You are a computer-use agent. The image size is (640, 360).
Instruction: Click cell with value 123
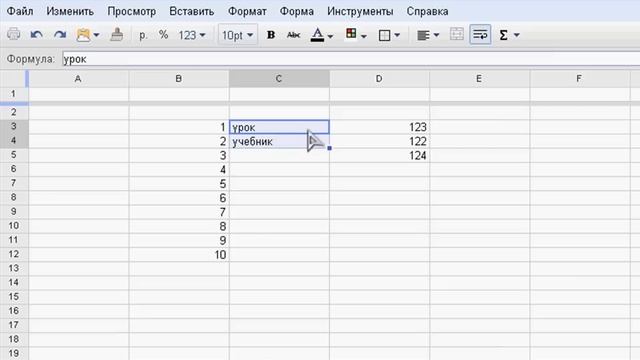tap(379, 127)
